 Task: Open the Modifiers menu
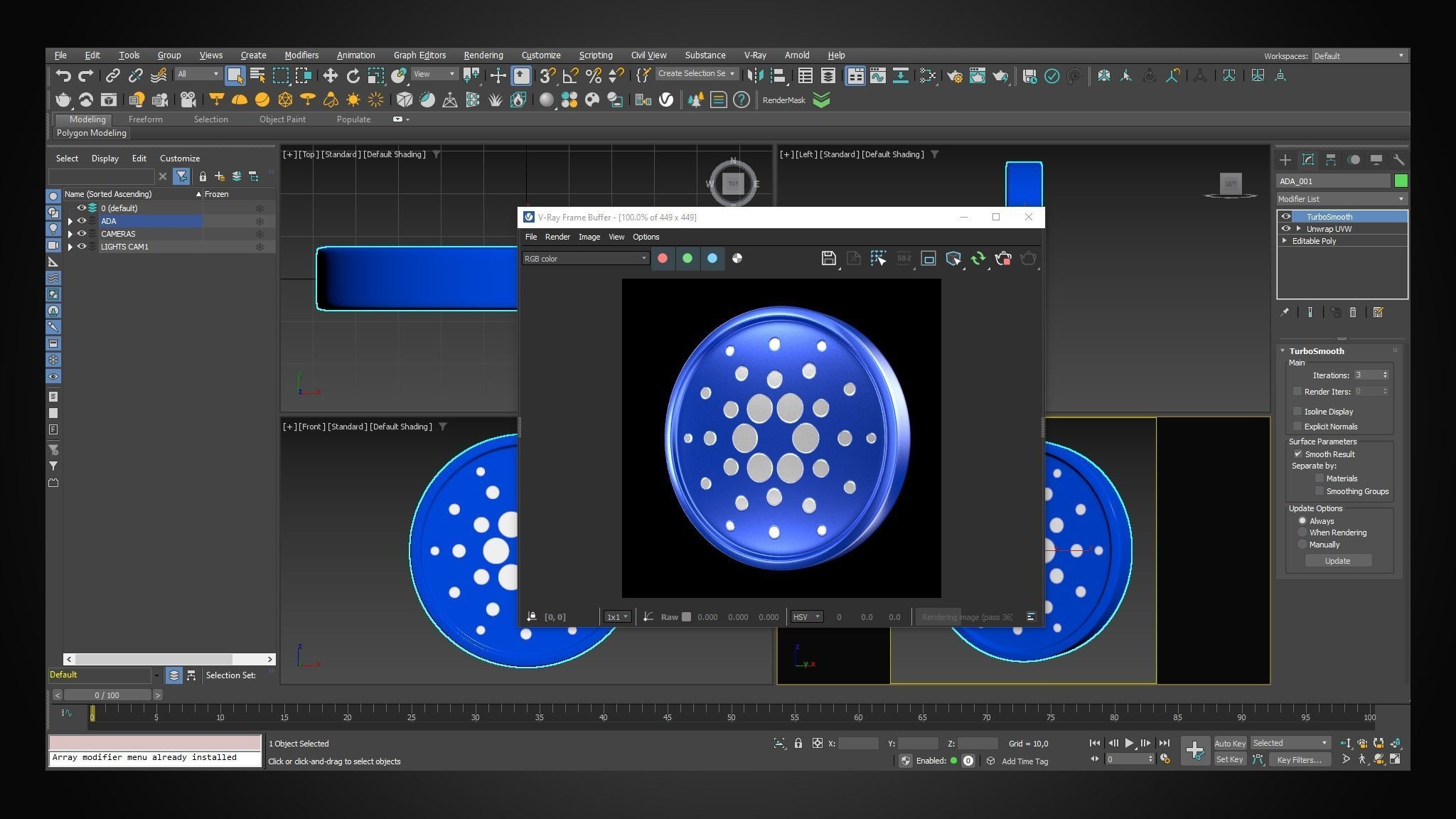coord(301,55)
